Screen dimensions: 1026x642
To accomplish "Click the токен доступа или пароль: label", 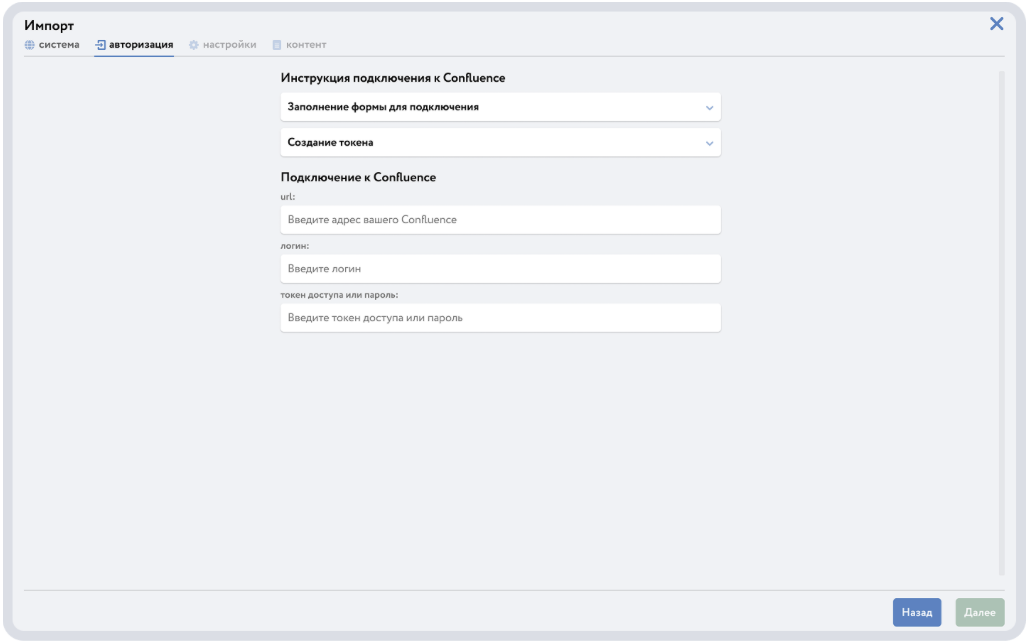I will coord(339,294).
